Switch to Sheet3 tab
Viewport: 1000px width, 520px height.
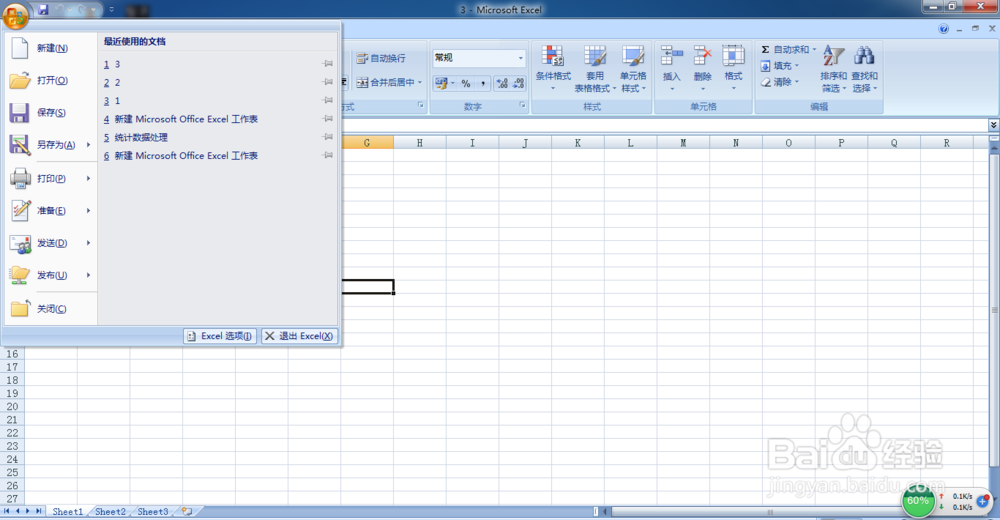coord(153,512)
